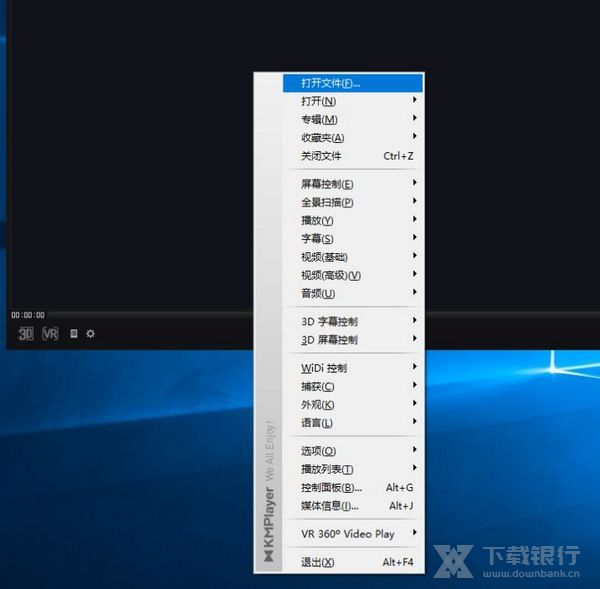This screenshot has width=600, height=589.
Task: Expand the 语言(L) submenu
Action: [317, 423]
